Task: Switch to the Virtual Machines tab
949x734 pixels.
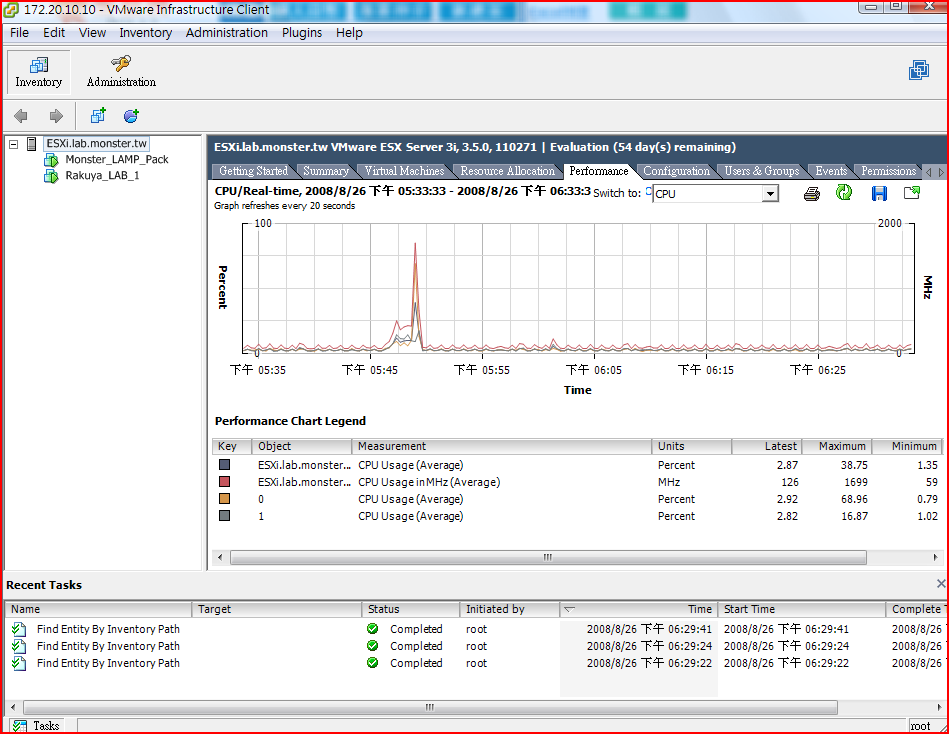Action: click(404, 171)
